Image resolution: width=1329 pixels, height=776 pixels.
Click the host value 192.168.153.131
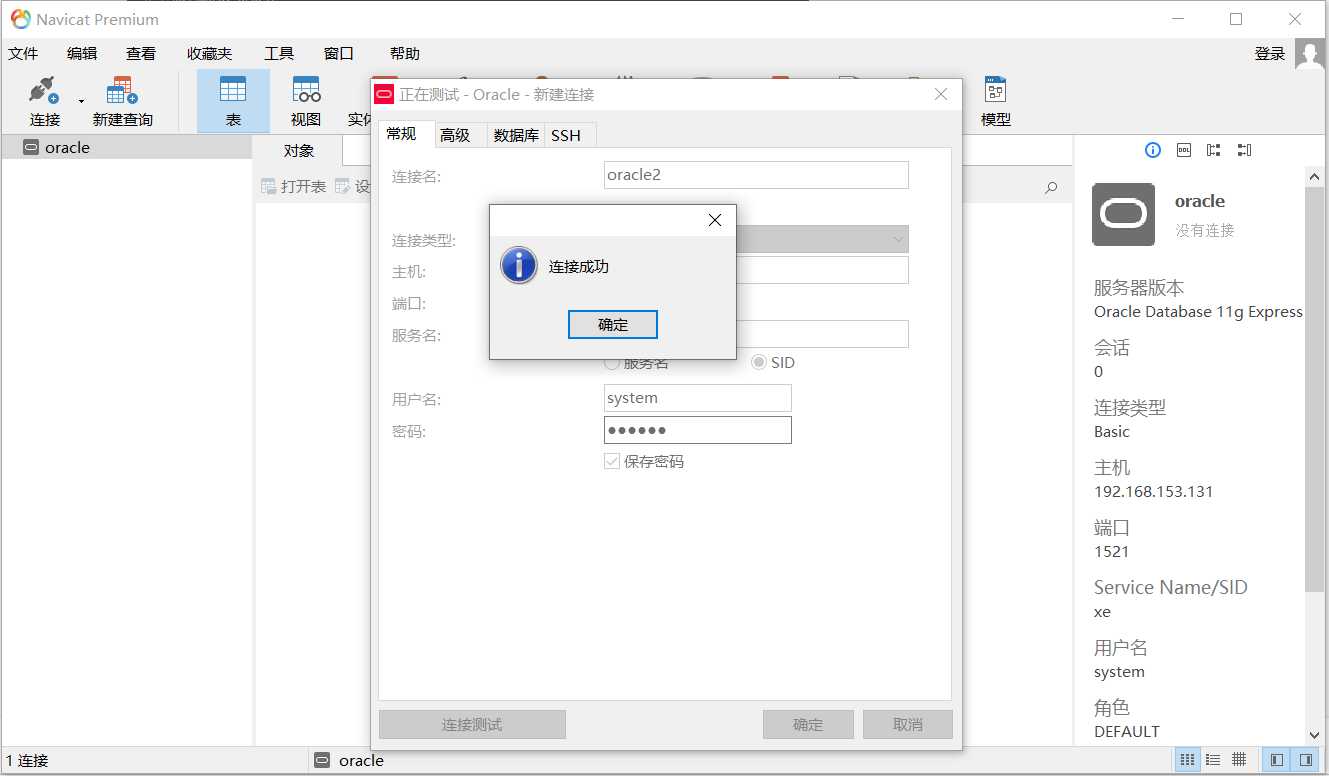(x=1154, y=492)
